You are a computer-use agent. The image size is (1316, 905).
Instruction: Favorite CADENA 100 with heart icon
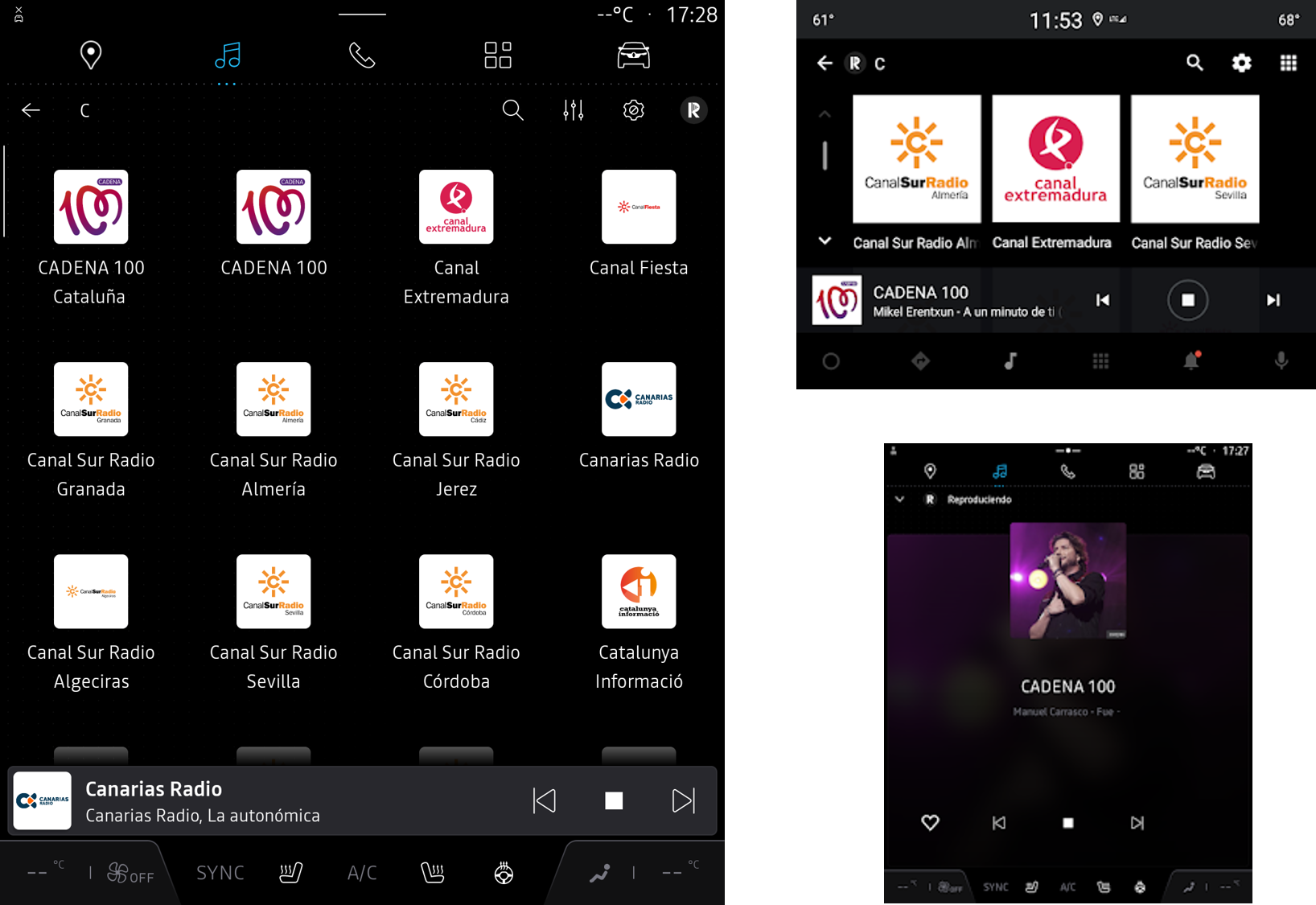pos(930,823)
